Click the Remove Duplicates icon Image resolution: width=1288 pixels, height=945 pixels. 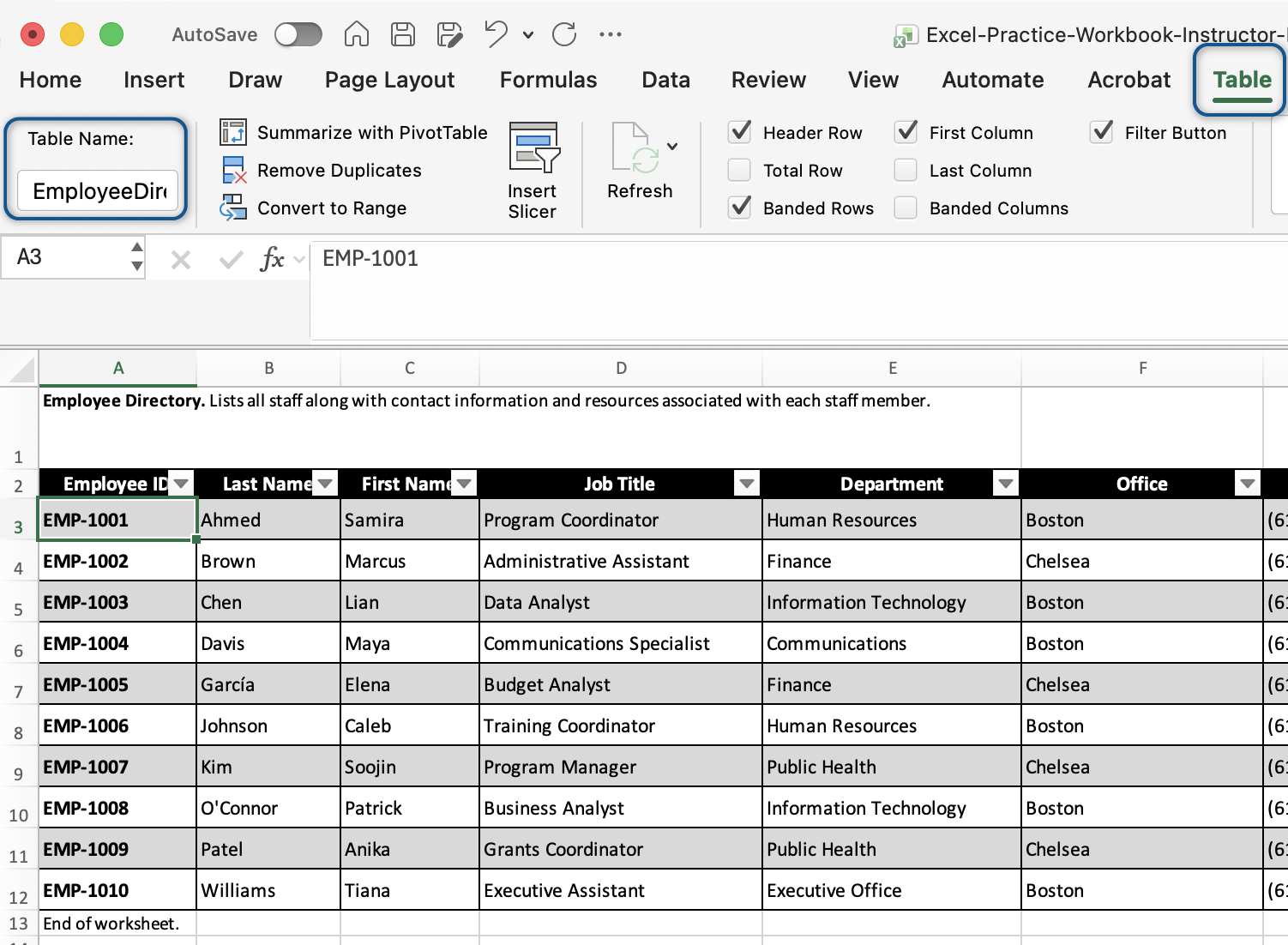[234, 170]
